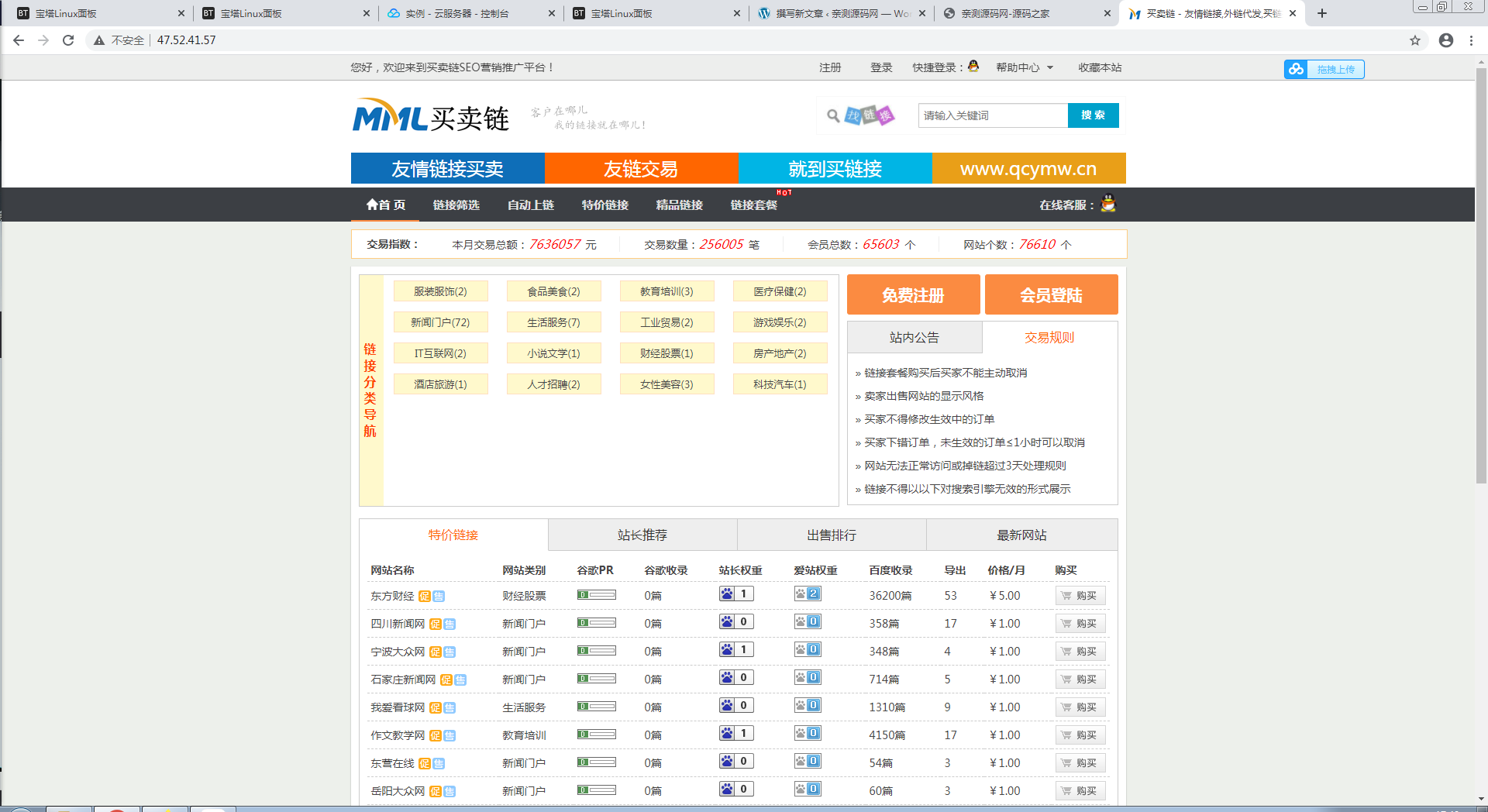Click the 售 badge next to 宁波大众网
The height and width of the screenshot is (812, 1488).
[x=449, y=652]
